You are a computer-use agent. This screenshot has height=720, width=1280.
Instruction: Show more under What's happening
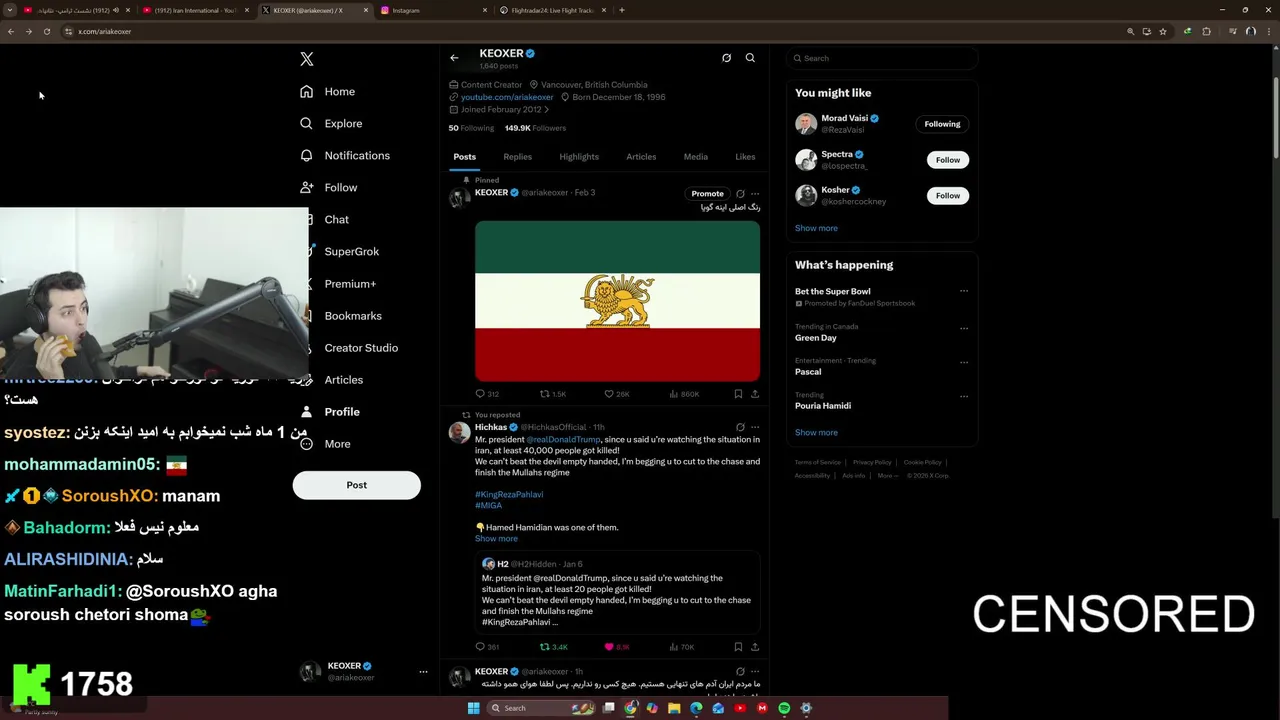point(816,433)
